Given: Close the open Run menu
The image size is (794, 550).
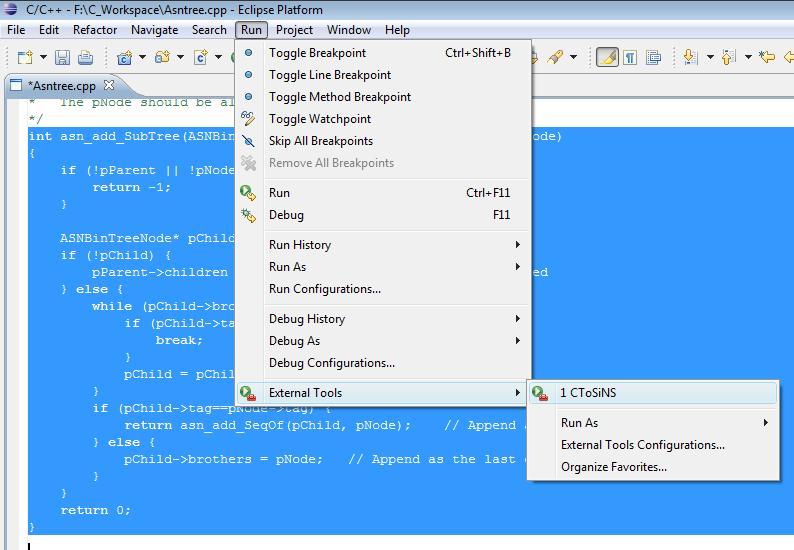Looking at the screenshot, I should tap(251, 30).
